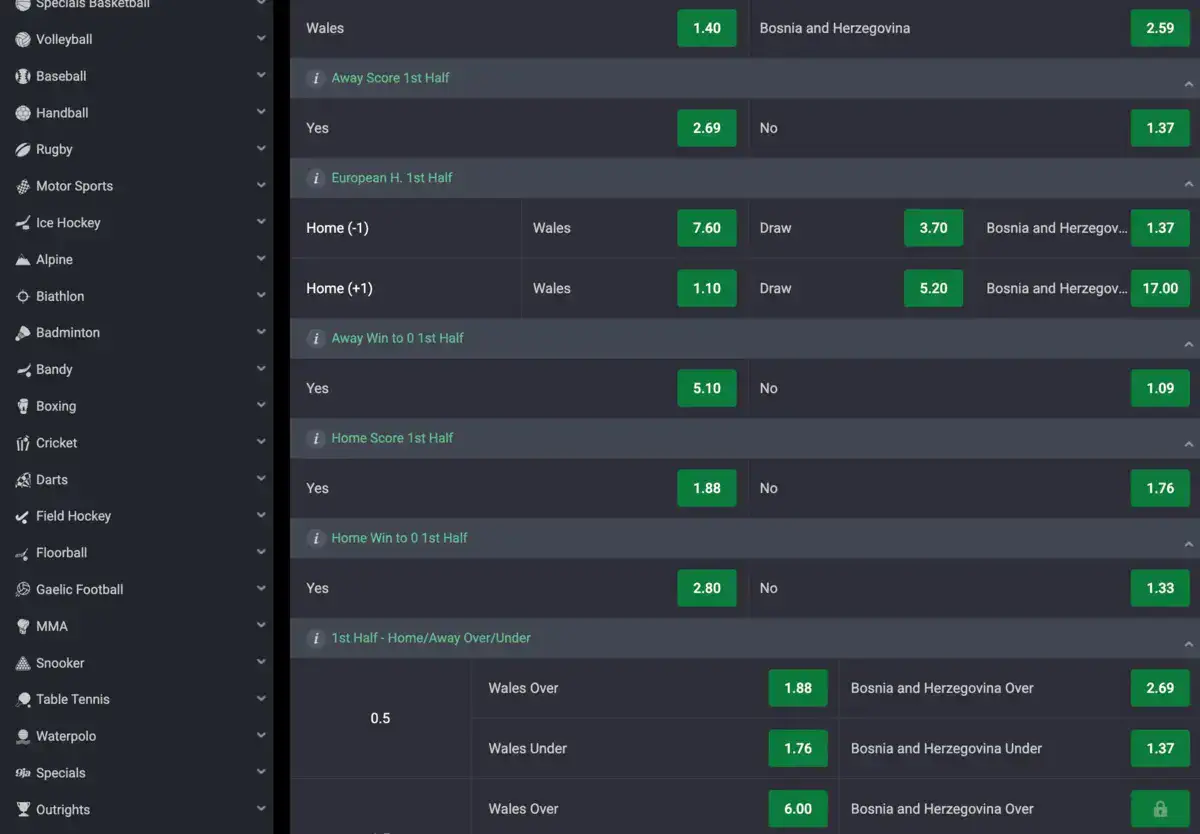1200x834 pixels.
Task: Click the Snooker triangle icon
Action: pos(23,663)
